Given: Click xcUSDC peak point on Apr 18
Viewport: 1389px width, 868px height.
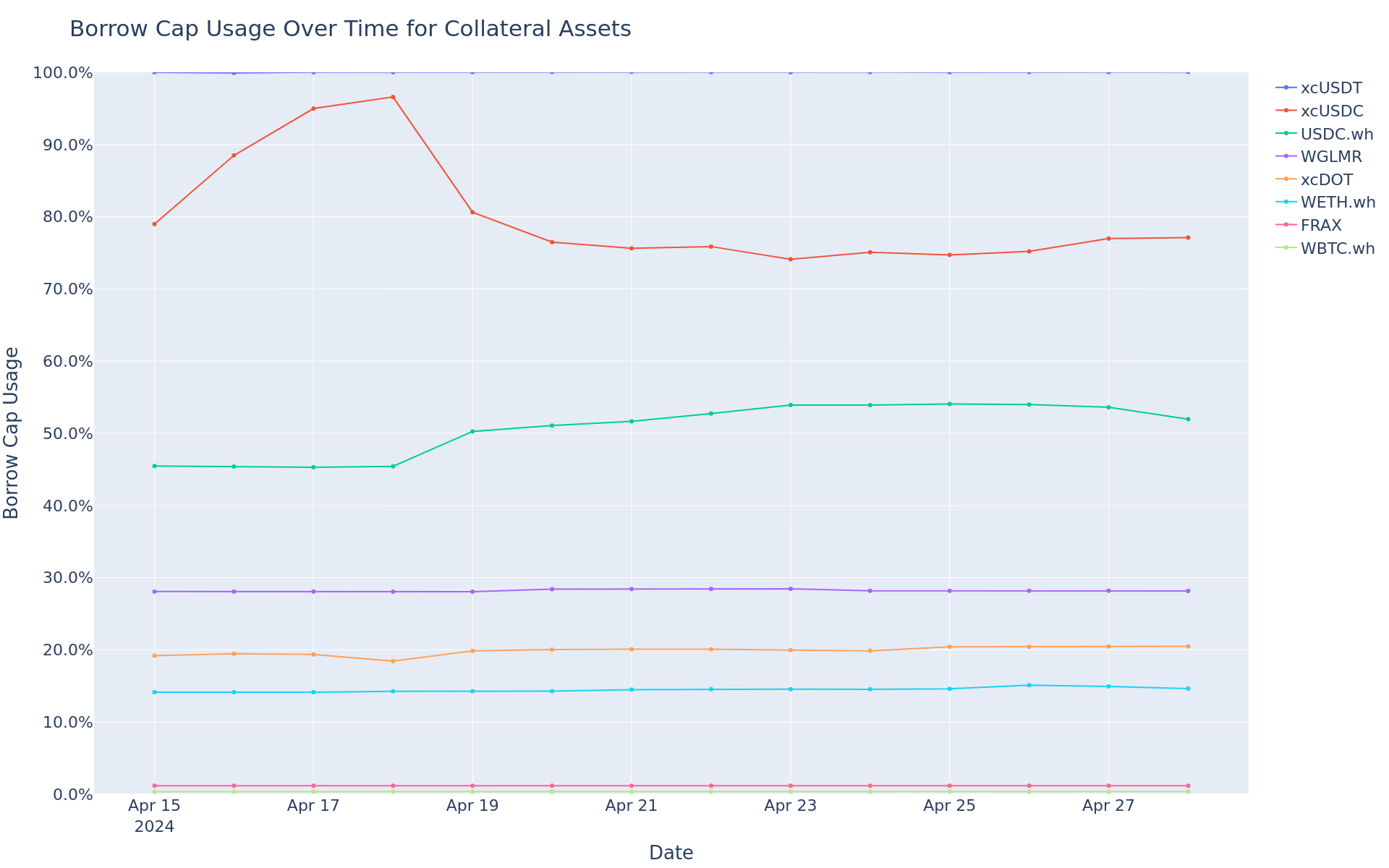Looking at the screenshot, I should point(393,97).
